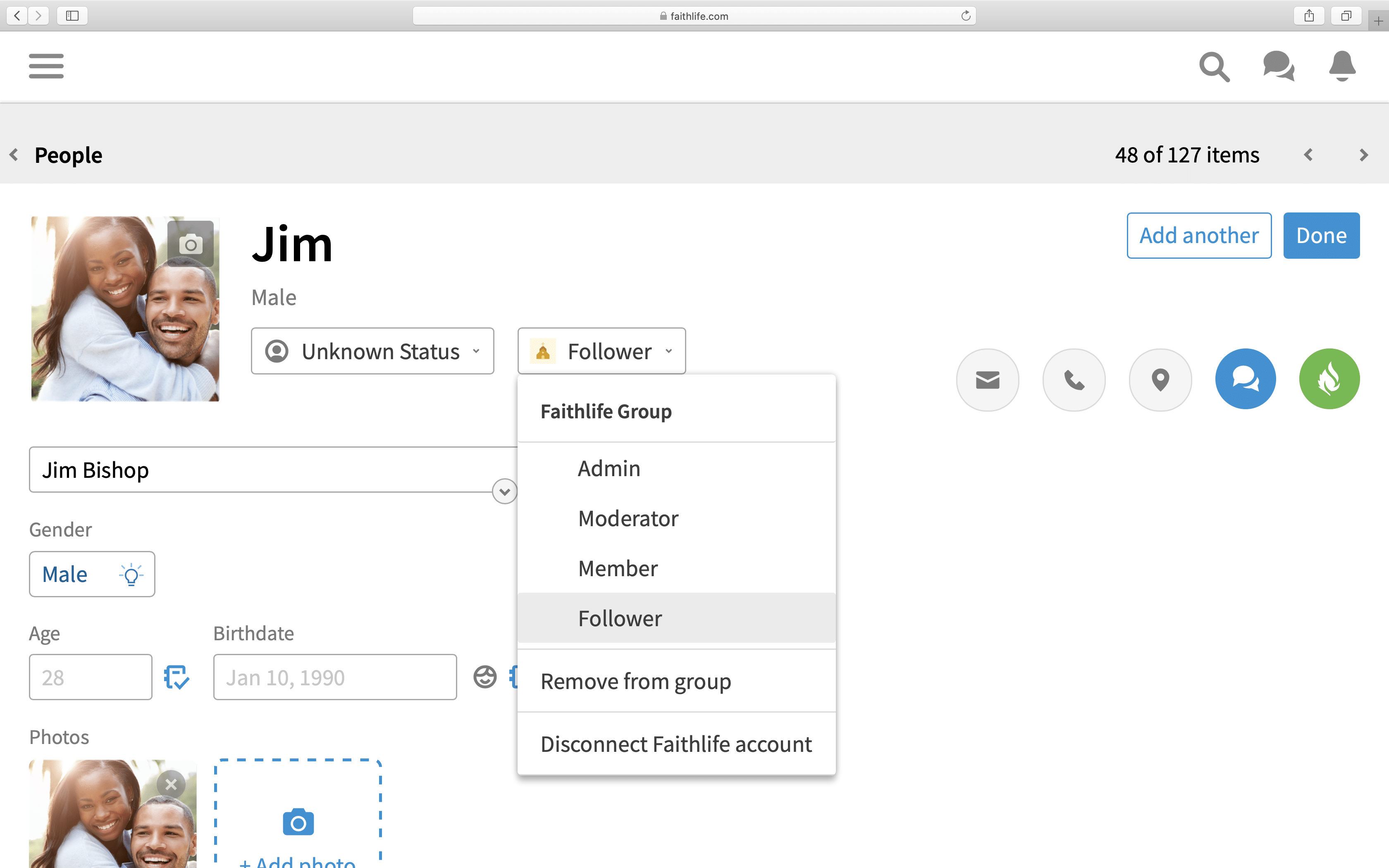Reload the page with refresh icon
Screen dimensions: 1389x868
965,16
